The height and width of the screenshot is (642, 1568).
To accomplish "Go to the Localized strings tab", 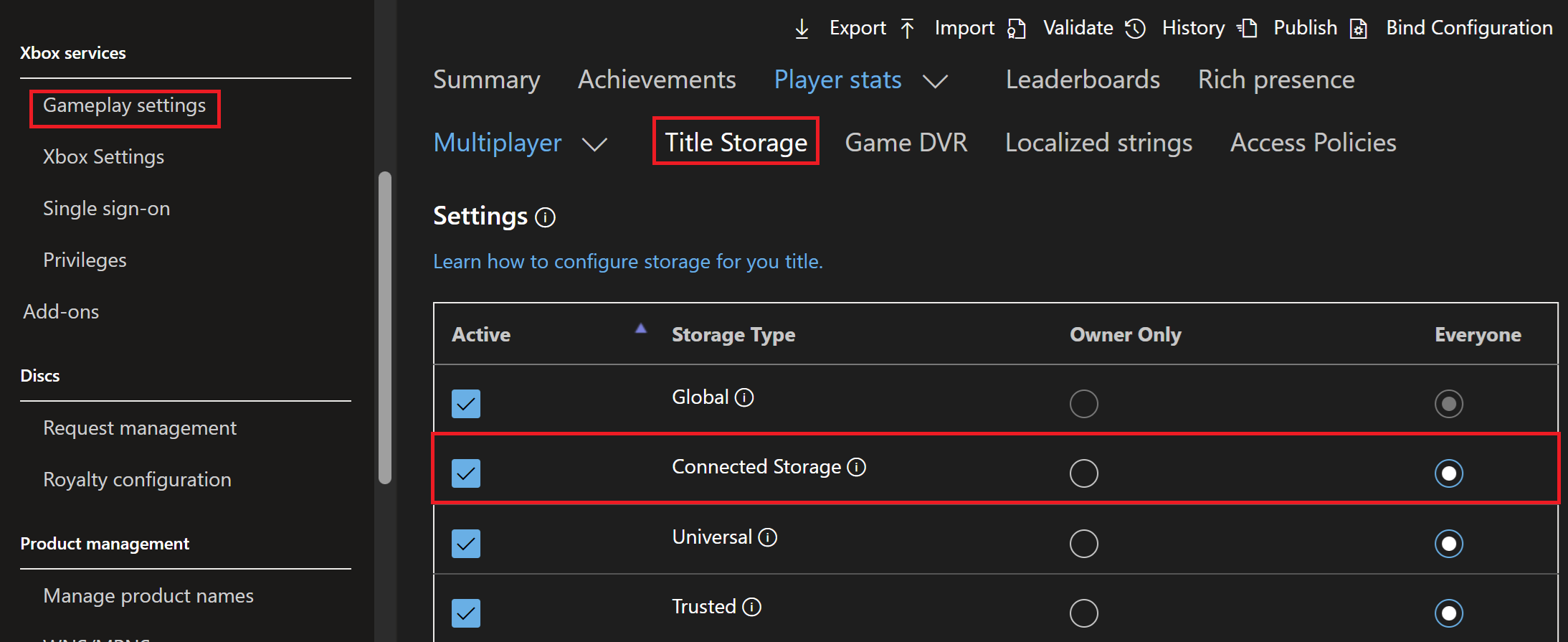I will 1098,142.
